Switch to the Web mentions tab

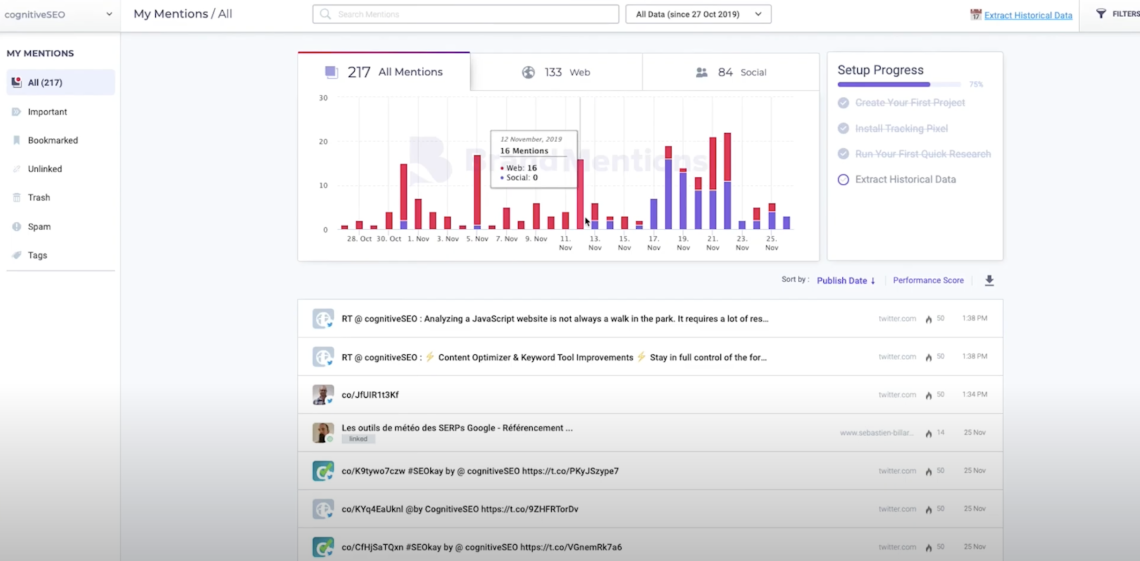coord(556,73)
